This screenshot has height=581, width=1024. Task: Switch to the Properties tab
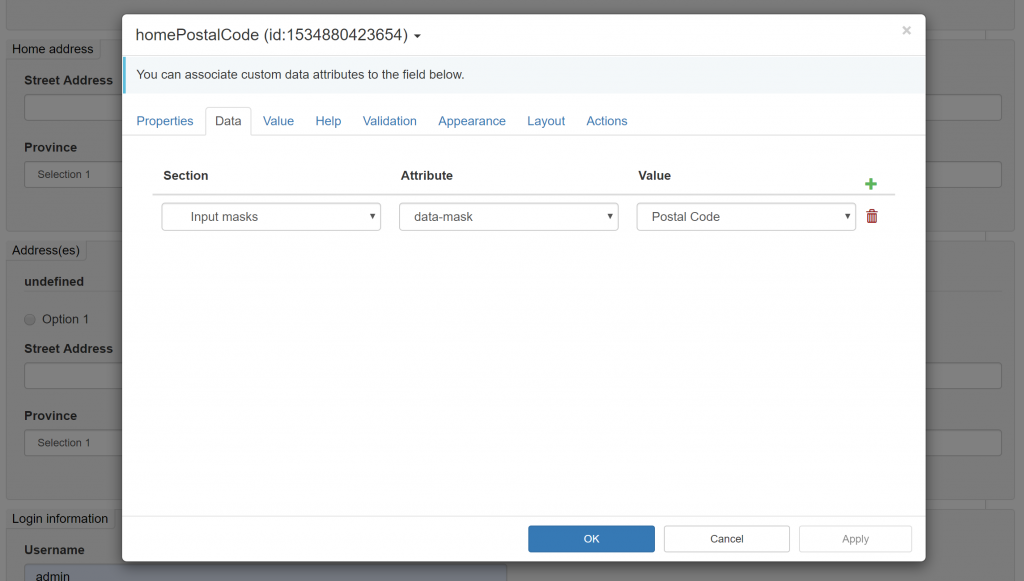(x=164, y=120)
